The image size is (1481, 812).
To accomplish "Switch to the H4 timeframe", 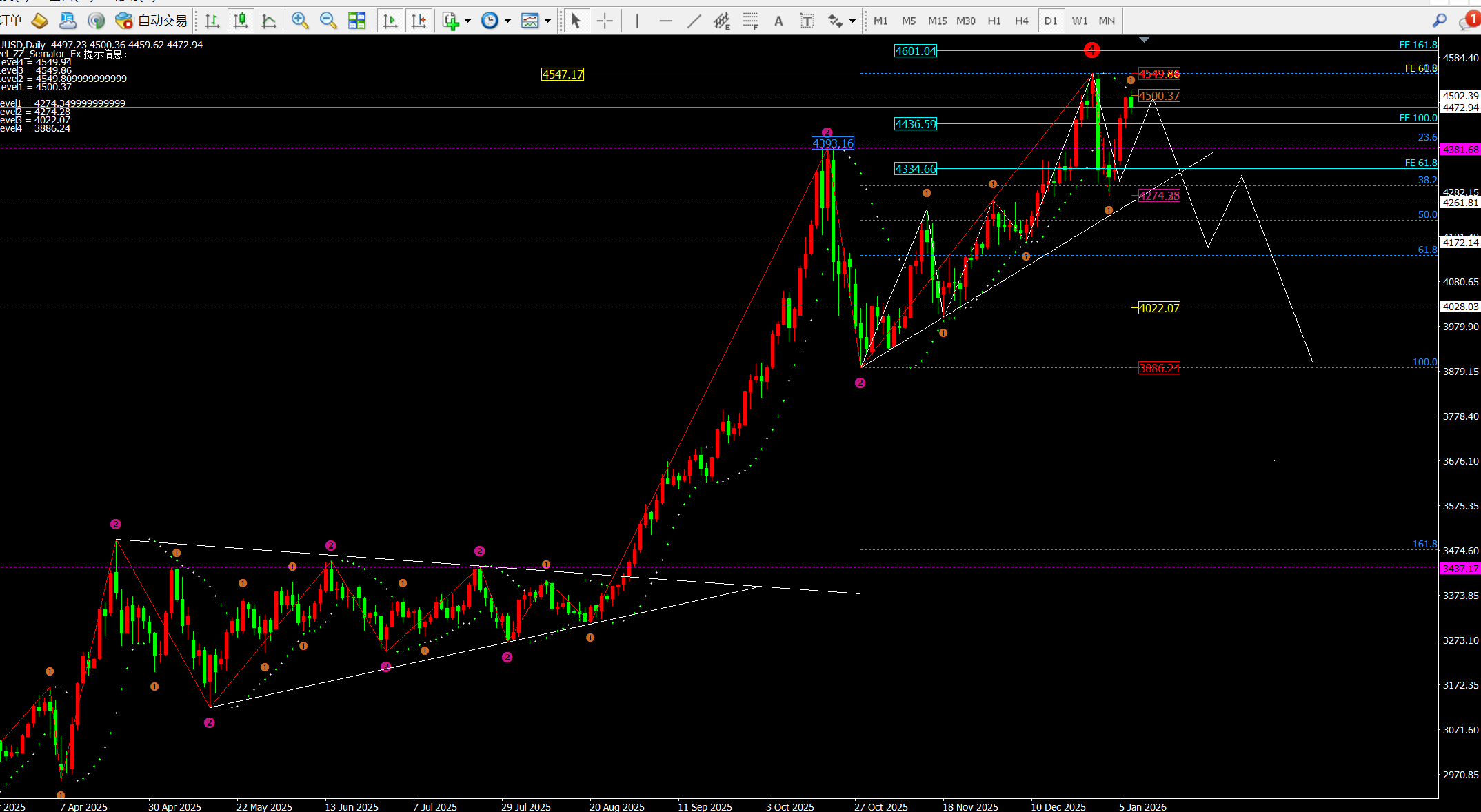I will [1021, 21].
